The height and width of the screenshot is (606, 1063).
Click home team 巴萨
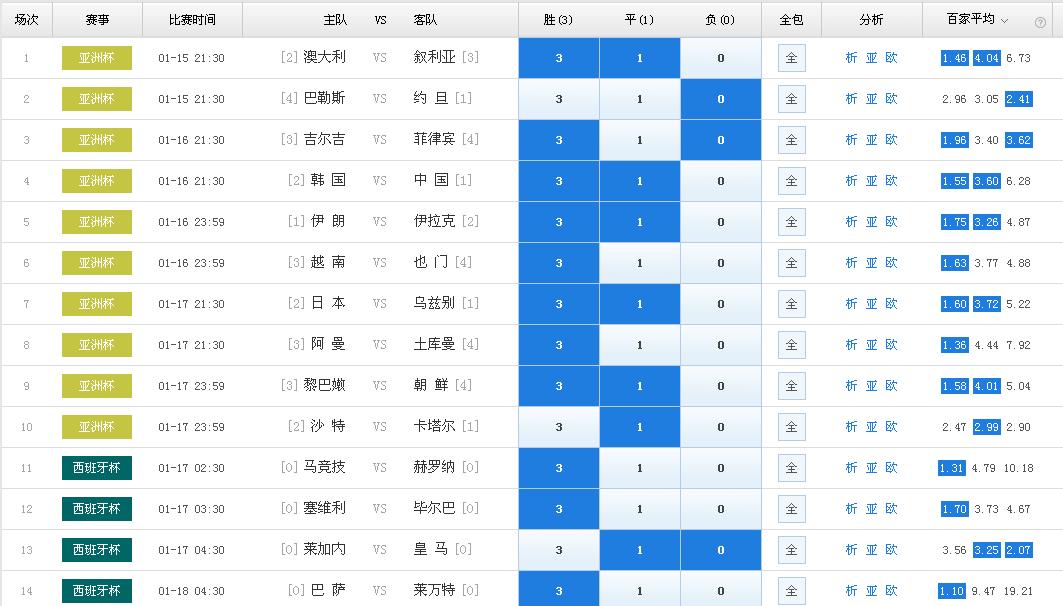(x=328, y=590)
